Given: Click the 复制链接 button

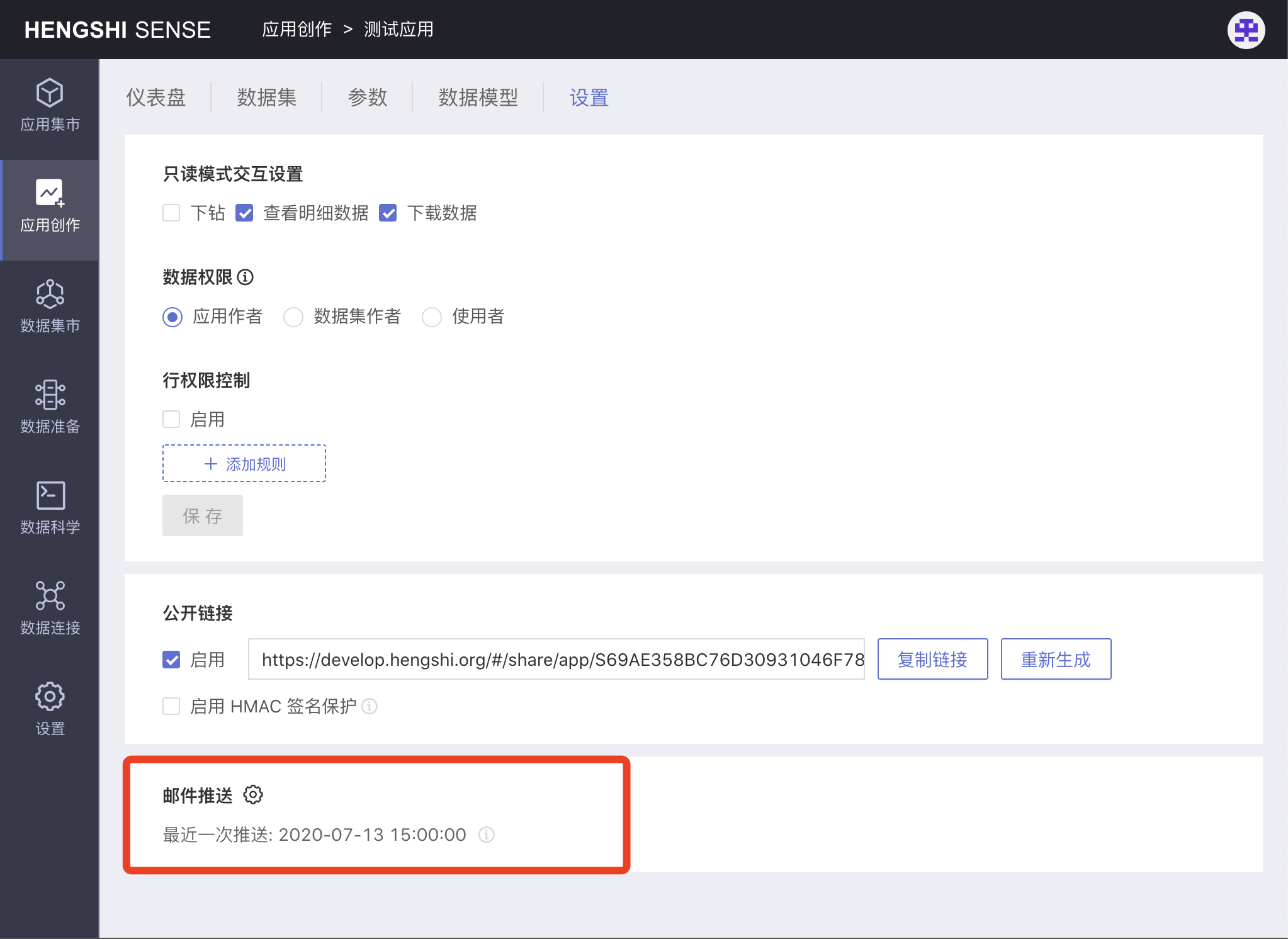Looking at the screenshot, I should pos(932,659).
